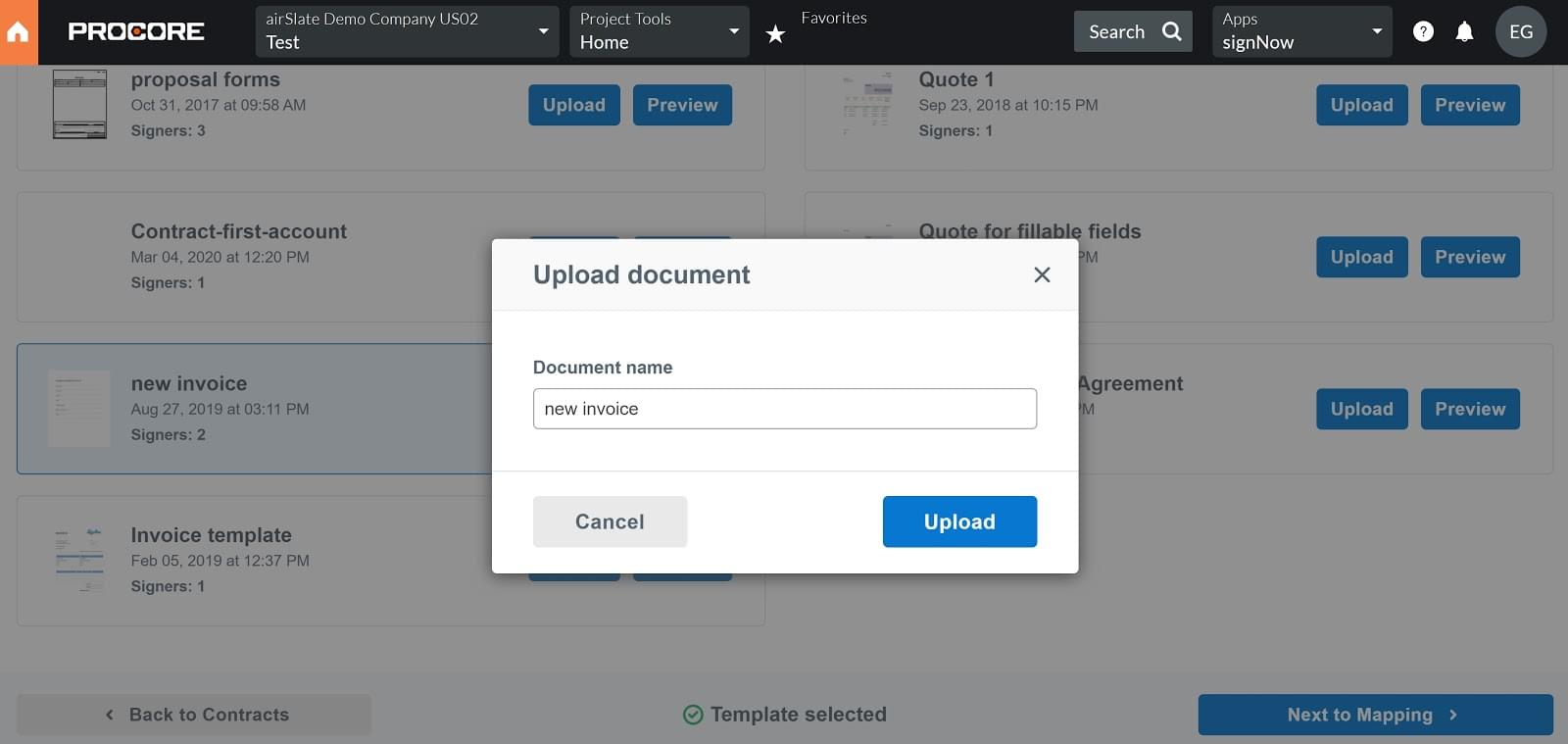The width and height of the screenshot is (1568, 744).
Task: Select the Invoice template title
Action: click(212, 535)
